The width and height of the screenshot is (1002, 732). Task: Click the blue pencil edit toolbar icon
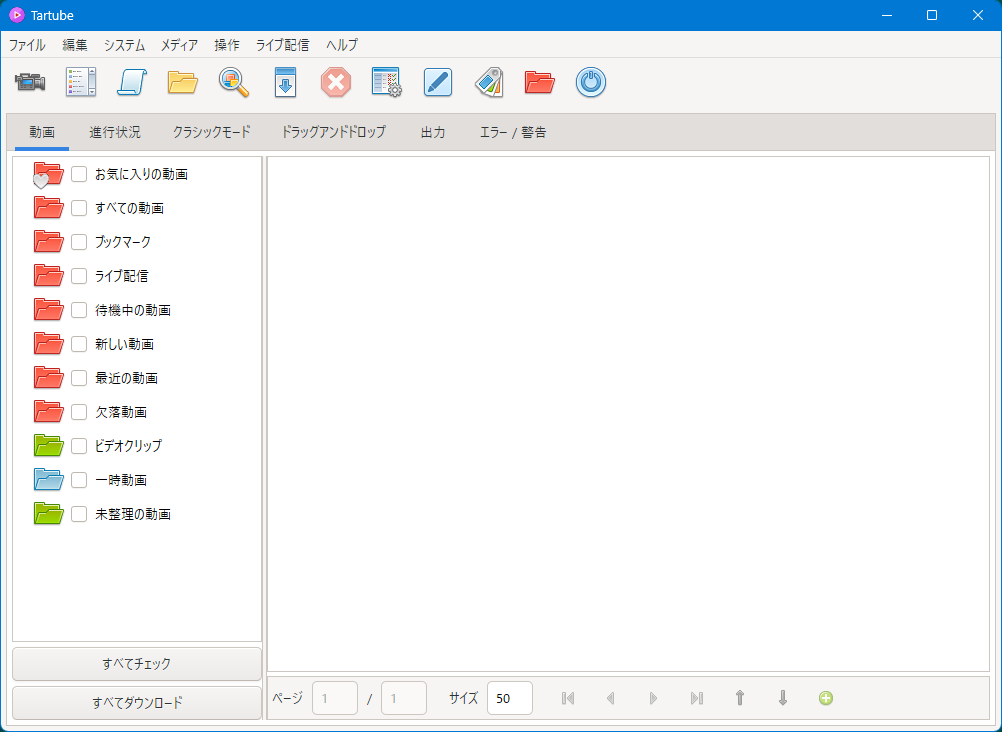coord(438,82)
